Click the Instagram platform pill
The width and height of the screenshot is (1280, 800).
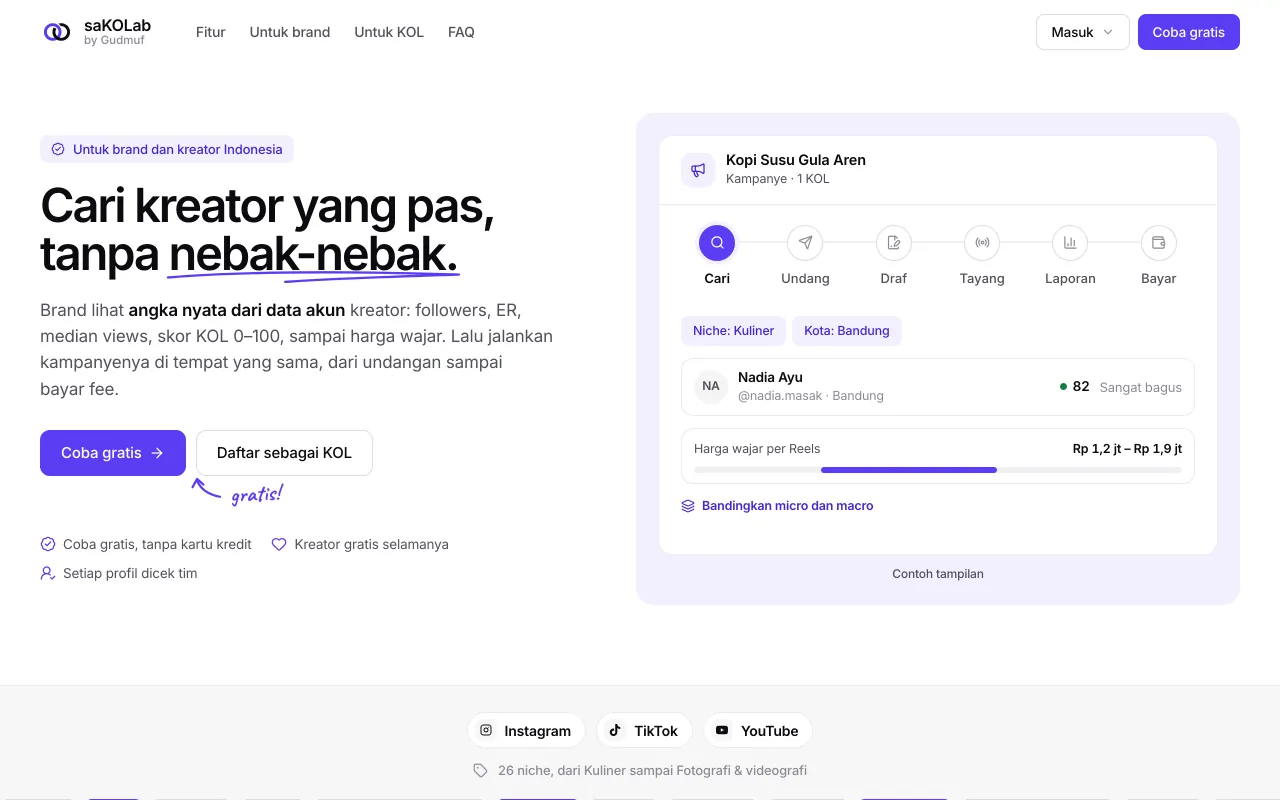coord(527,730)
